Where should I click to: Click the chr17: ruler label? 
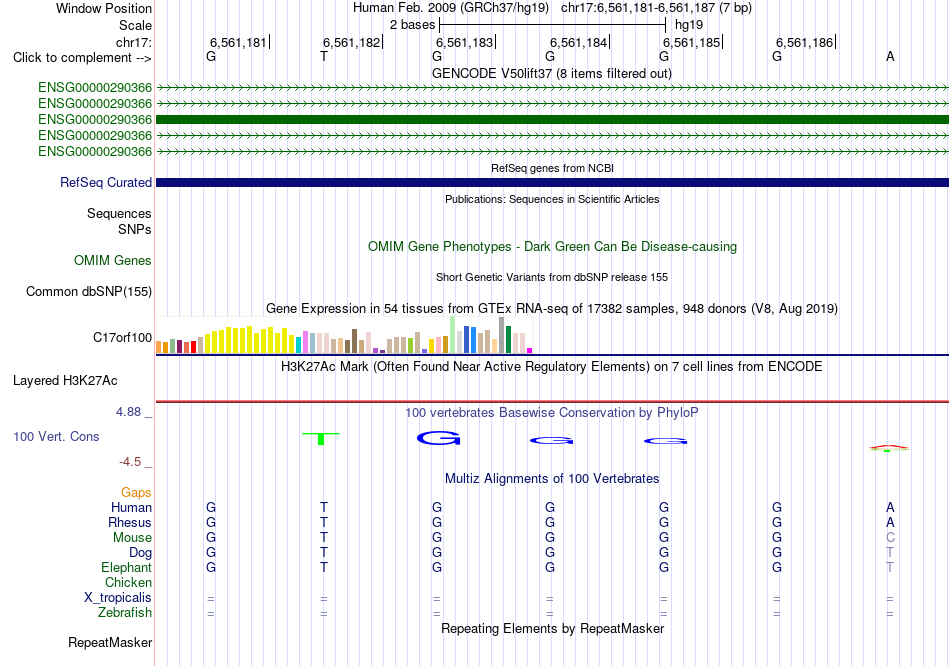133,42
